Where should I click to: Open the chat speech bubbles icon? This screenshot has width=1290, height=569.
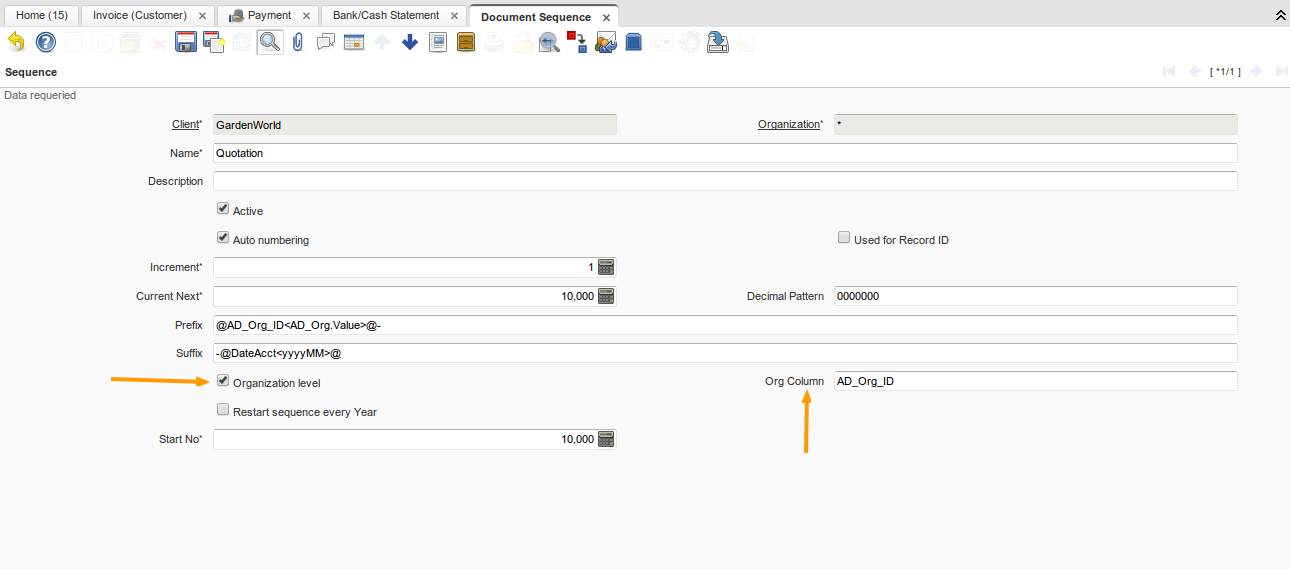(x=325, y=42)
